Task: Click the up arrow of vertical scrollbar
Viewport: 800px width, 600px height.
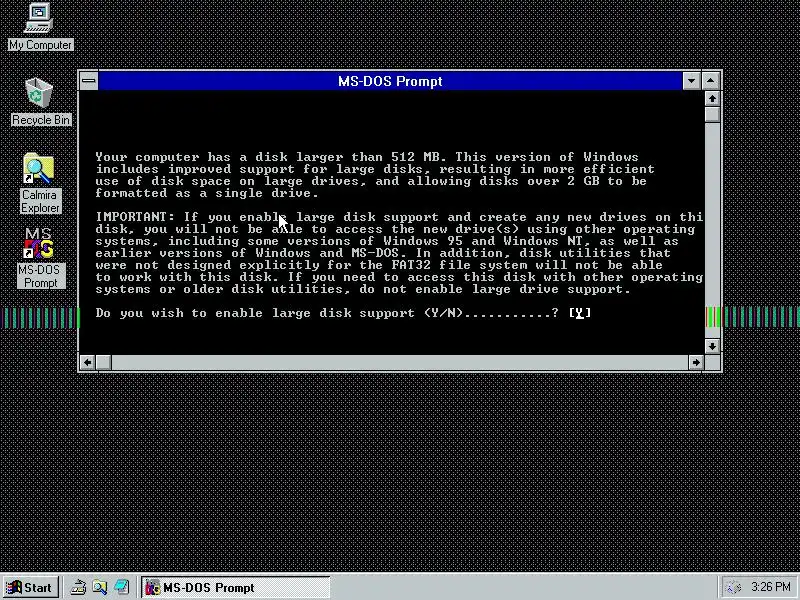Action: coord(712,98)
